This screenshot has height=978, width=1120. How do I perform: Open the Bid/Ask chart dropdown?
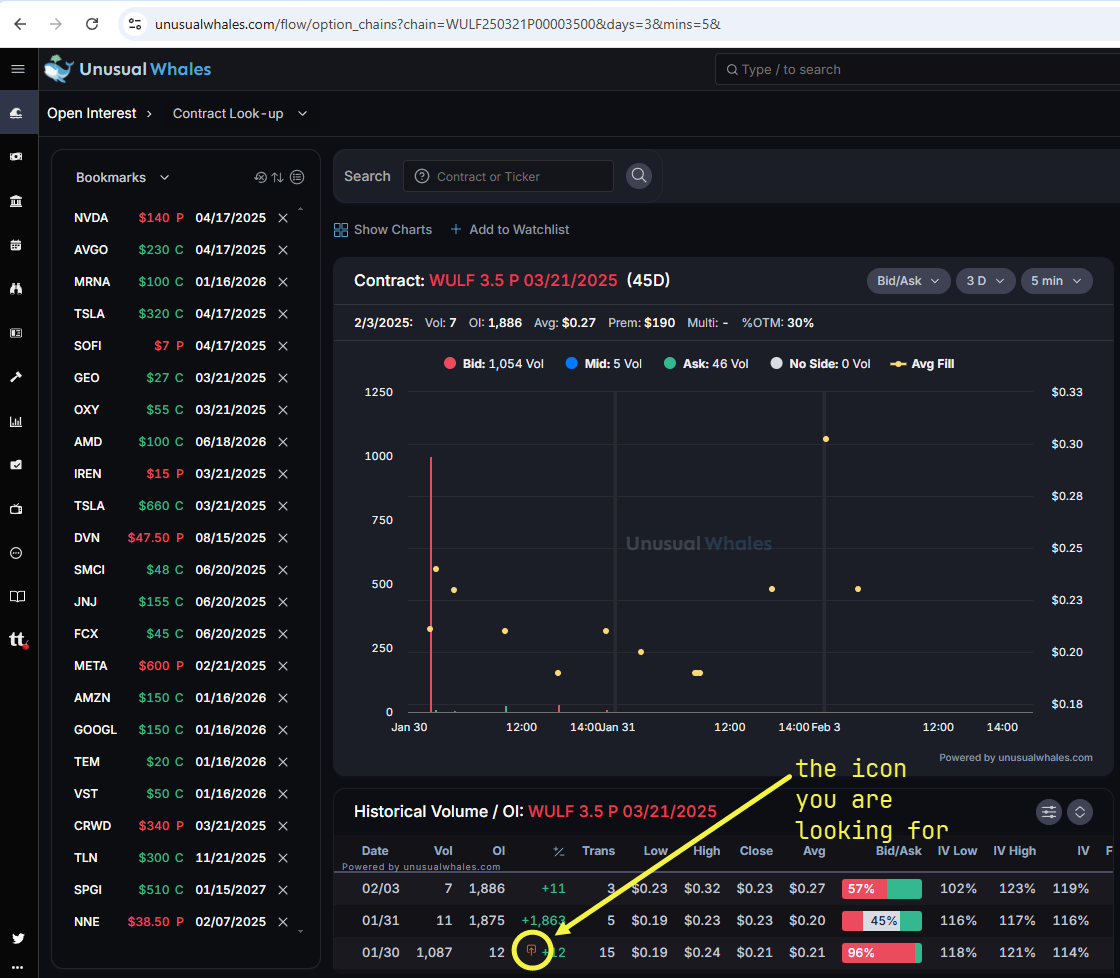coord(908,281)
